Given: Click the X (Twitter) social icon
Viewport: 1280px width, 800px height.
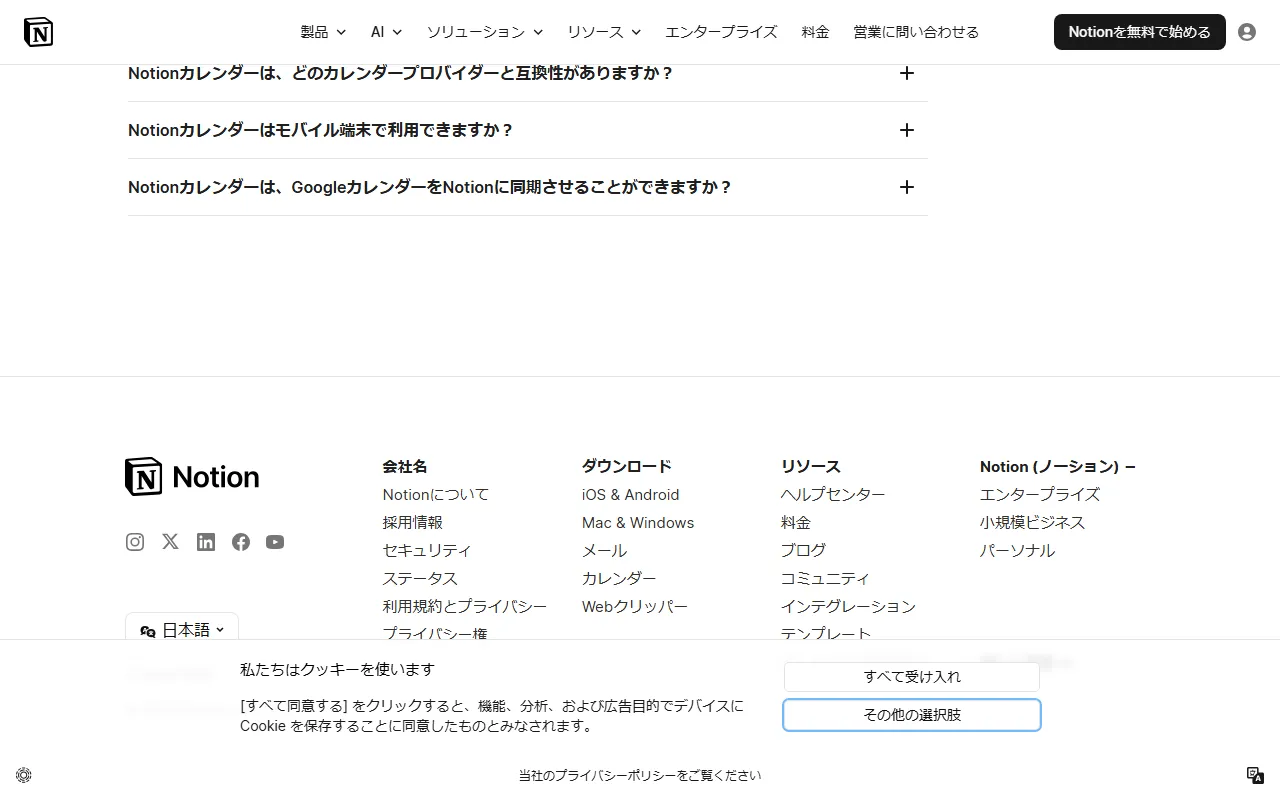Looking at the screenshot, I should (x=169, y=541).
